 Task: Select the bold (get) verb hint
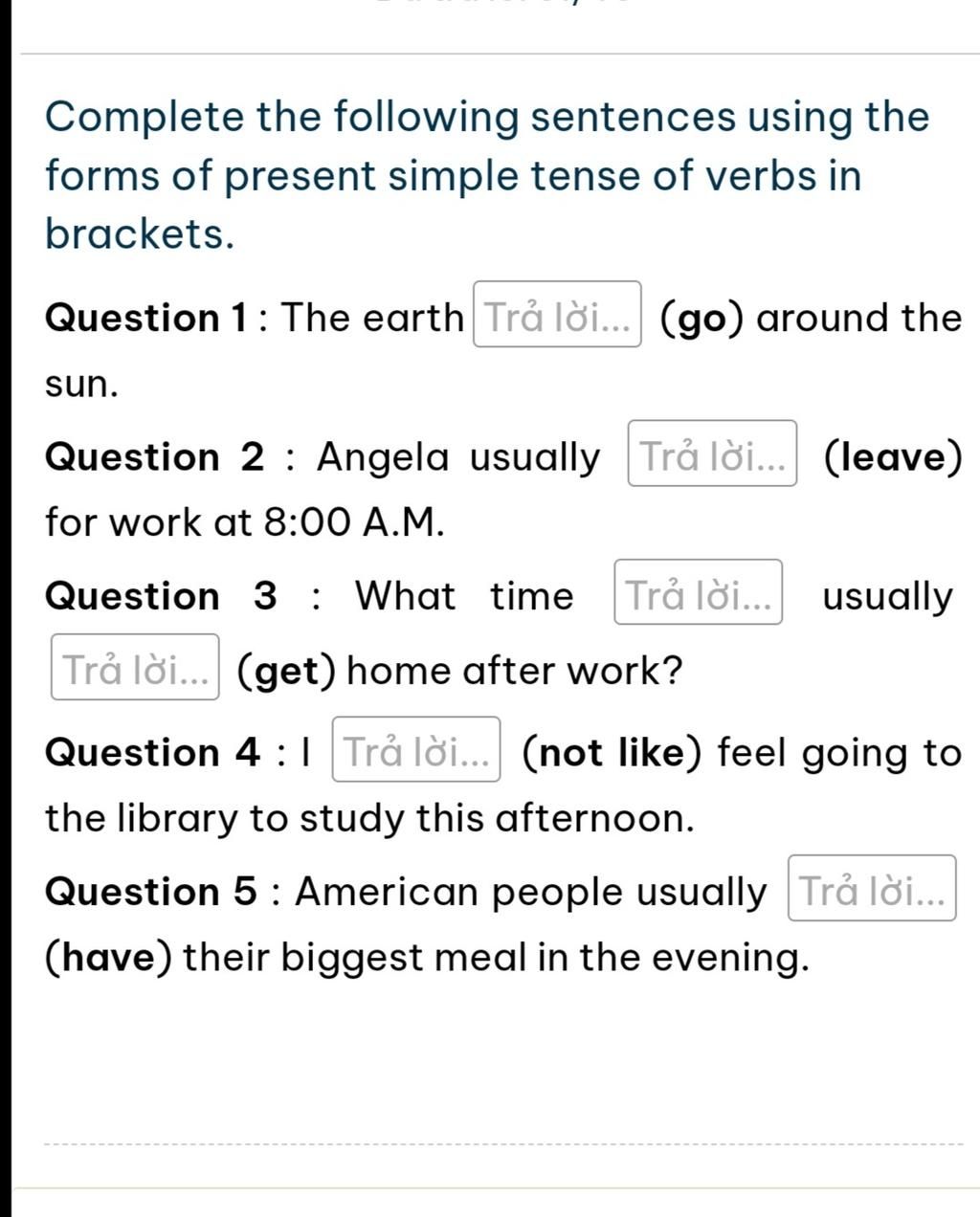coord(286,671)
